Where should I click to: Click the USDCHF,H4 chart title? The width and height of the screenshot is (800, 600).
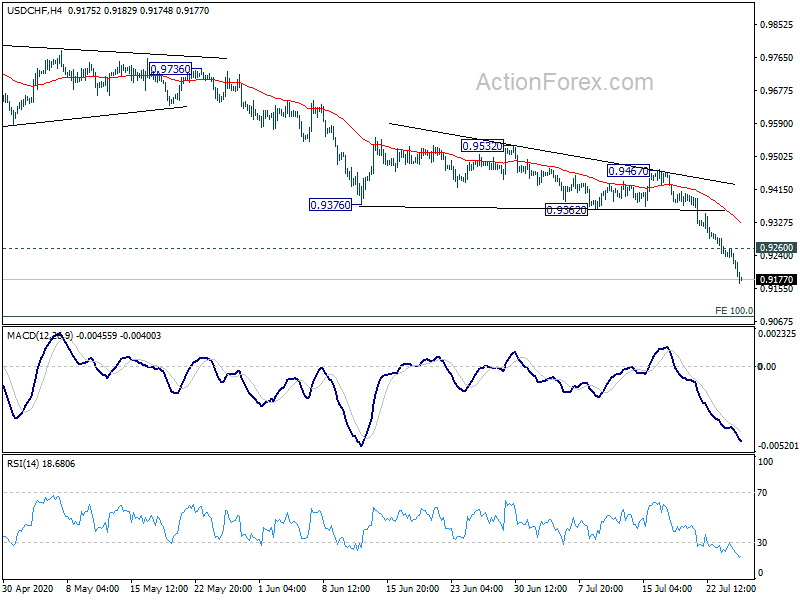click(x=34, y=11)
